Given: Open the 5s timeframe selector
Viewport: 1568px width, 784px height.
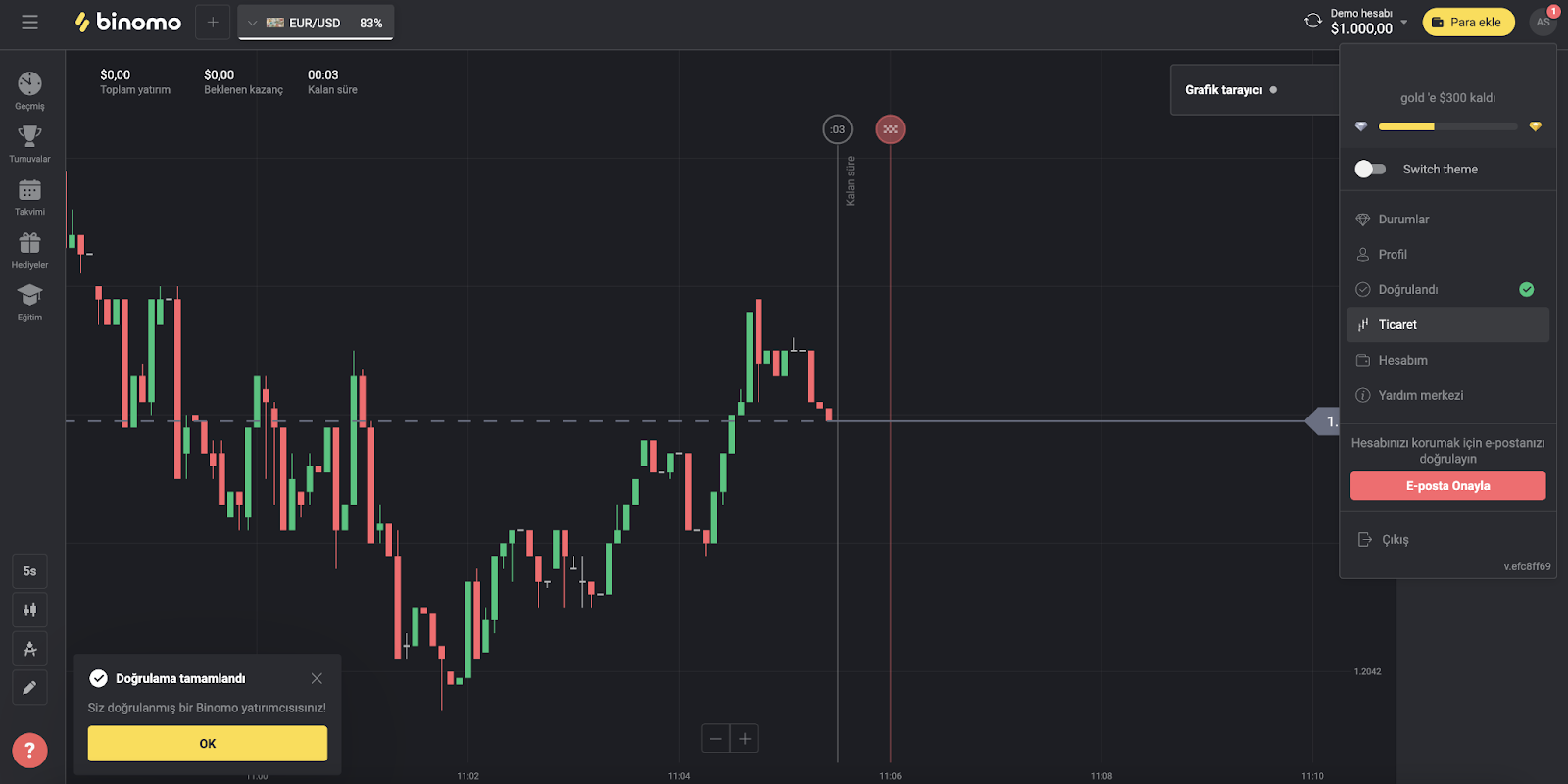Looking at the screenshot, I should pyautogui.click(x=29, y=571).
